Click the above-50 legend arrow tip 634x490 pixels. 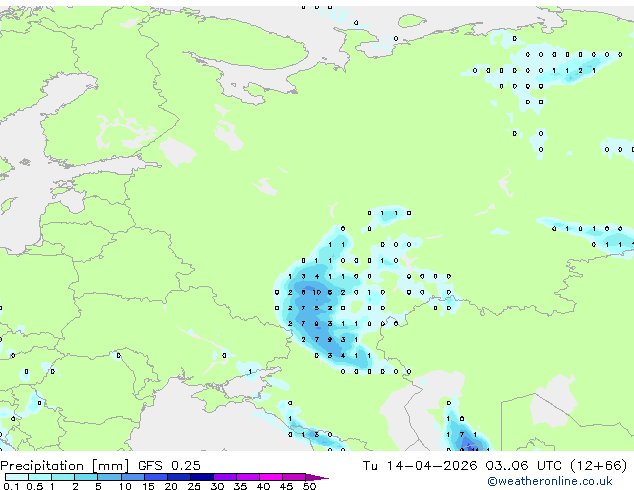pyautogui.click(x=317, y=477)
